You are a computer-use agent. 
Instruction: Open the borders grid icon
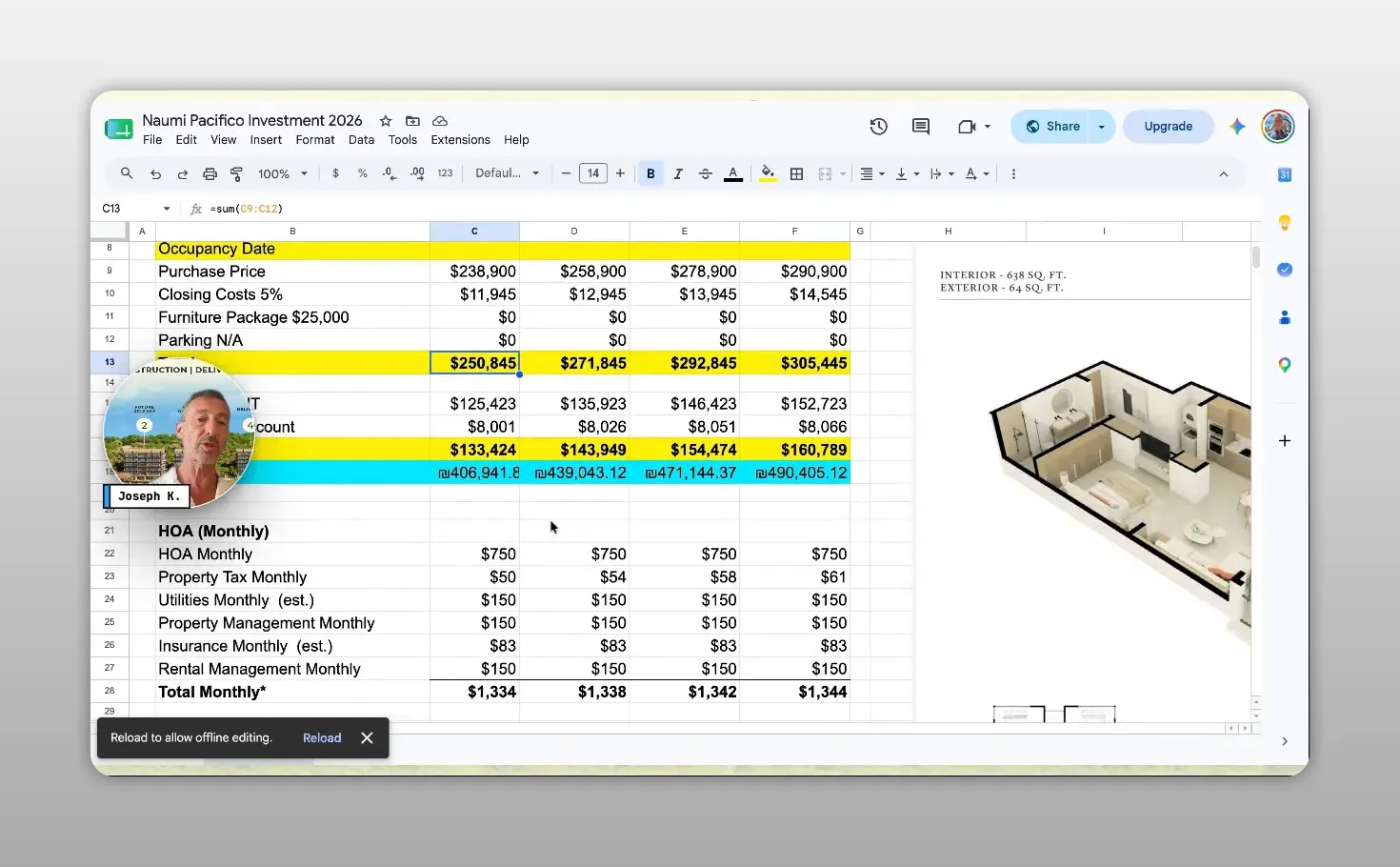point(797,173)
